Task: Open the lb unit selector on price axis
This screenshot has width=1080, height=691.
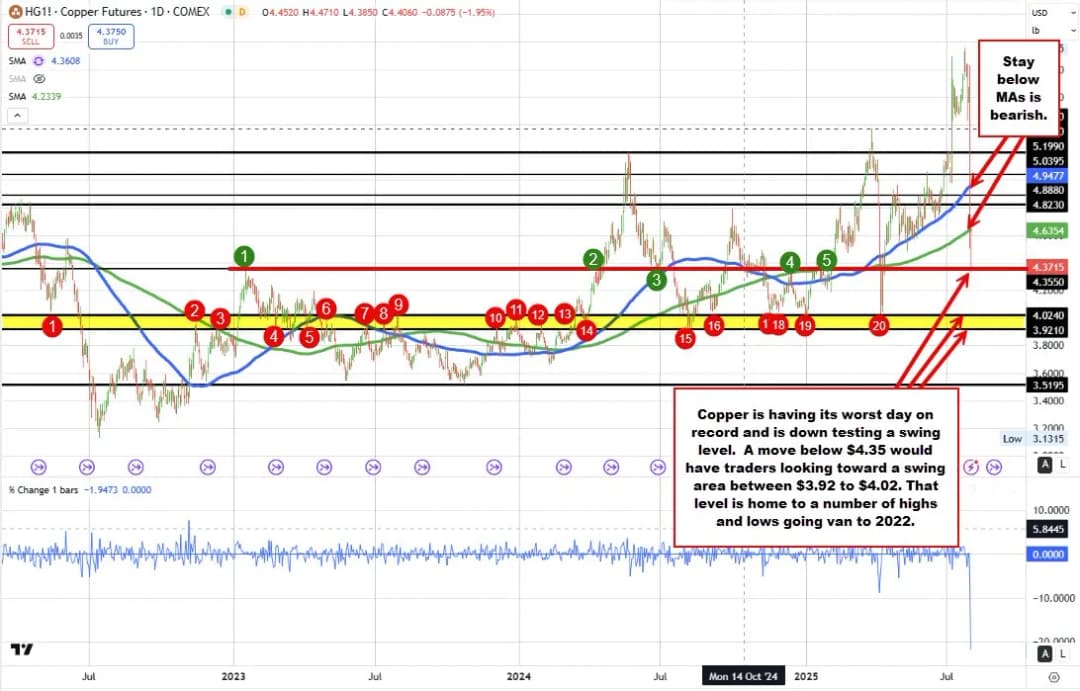Action: pos(1039,29)
